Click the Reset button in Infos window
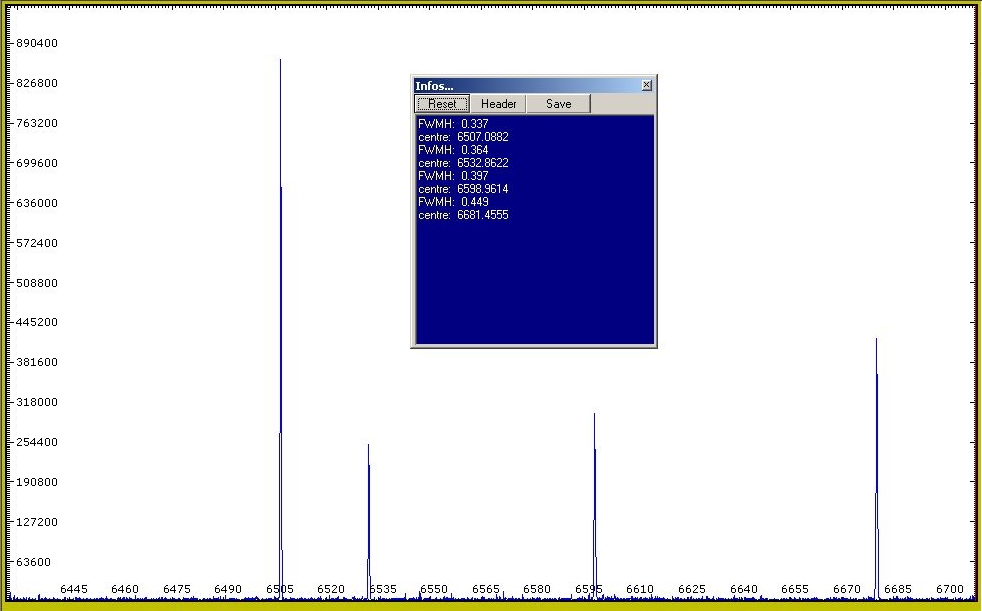The width and height of the screenshot is (982, 611). pos(442,104)
